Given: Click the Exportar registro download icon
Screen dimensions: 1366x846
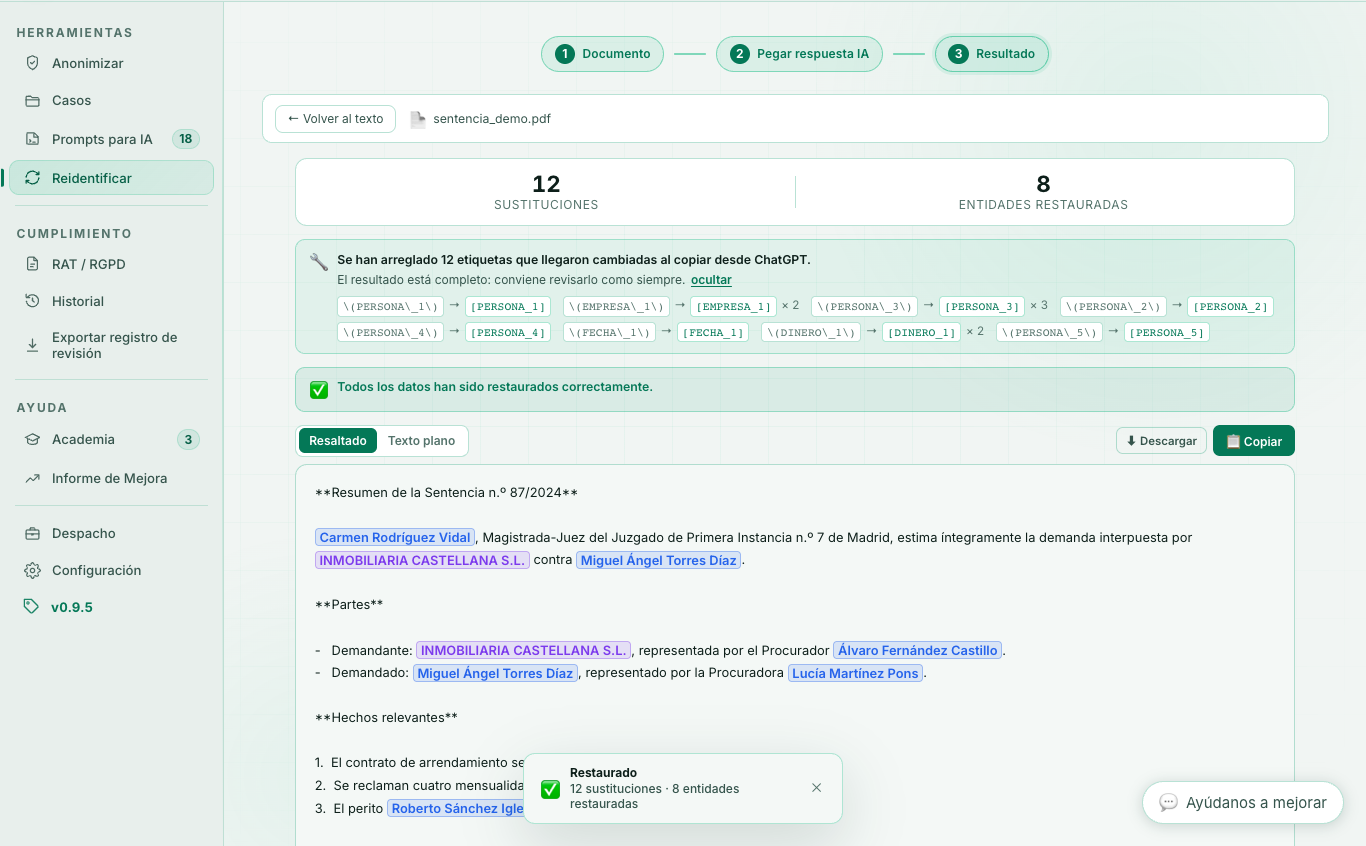Looking at the screenshot, I should click(x=33, y=345).
